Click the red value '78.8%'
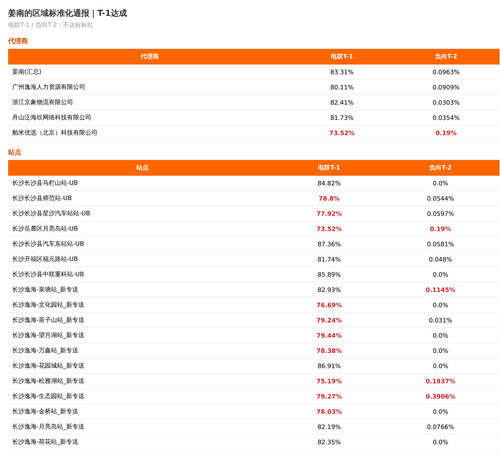Image resolution: width=500 pixels, height=458 pixels. pyautogui.click(x=329, y=199)
